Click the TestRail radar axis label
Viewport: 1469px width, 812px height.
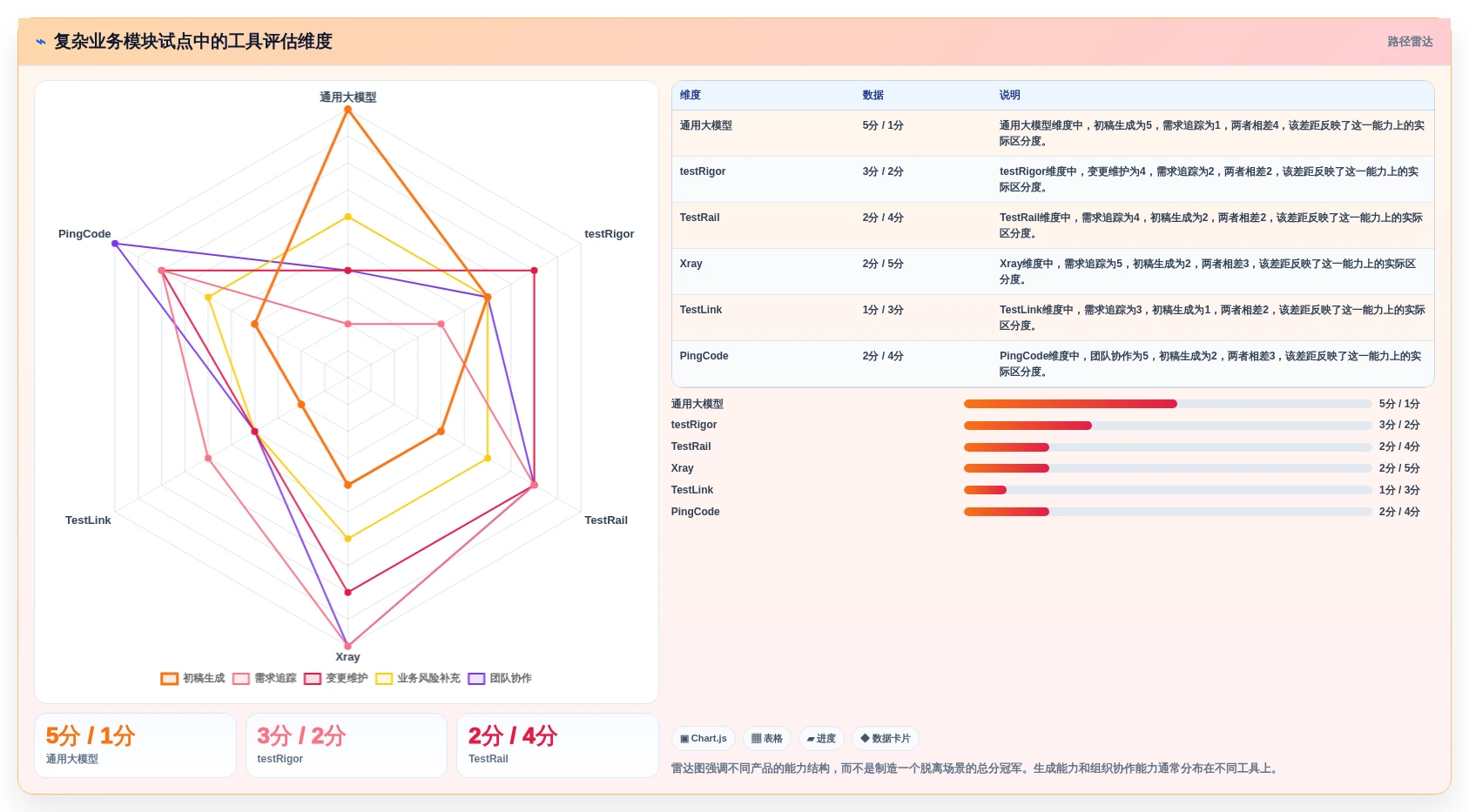(x=605, y=520)
